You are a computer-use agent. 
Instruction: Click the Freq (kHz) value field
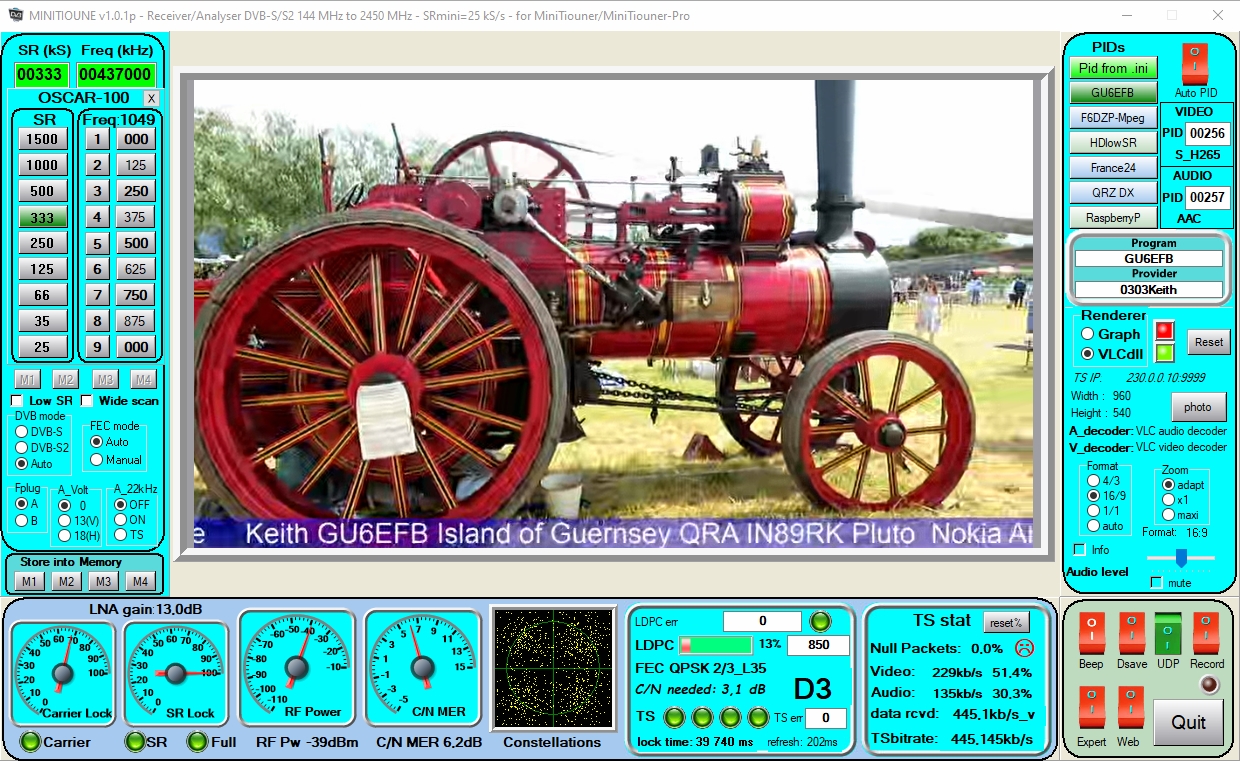tap(117, 74)
